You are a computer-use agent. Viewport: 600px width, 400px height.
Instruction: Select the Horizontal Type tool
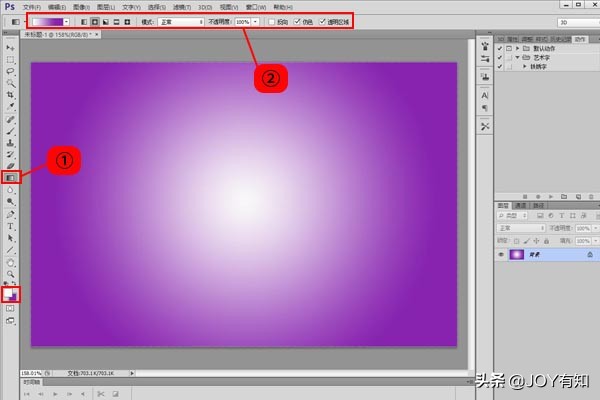coord(10,226)
